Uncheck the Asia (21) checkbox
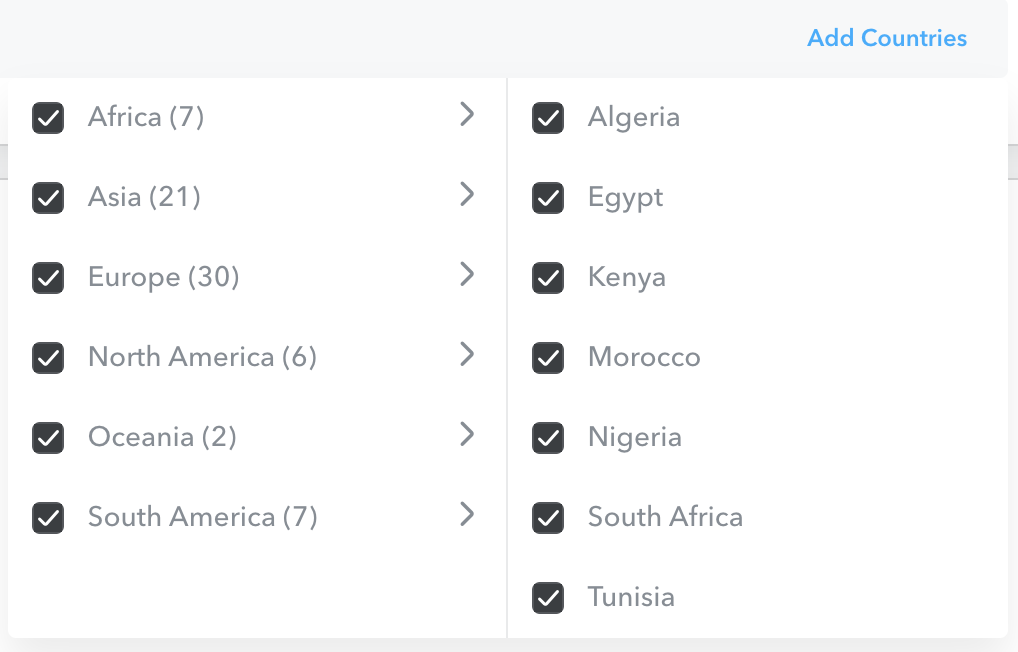The width and height of the screenshot is (1018, 652). coord(48,198)
